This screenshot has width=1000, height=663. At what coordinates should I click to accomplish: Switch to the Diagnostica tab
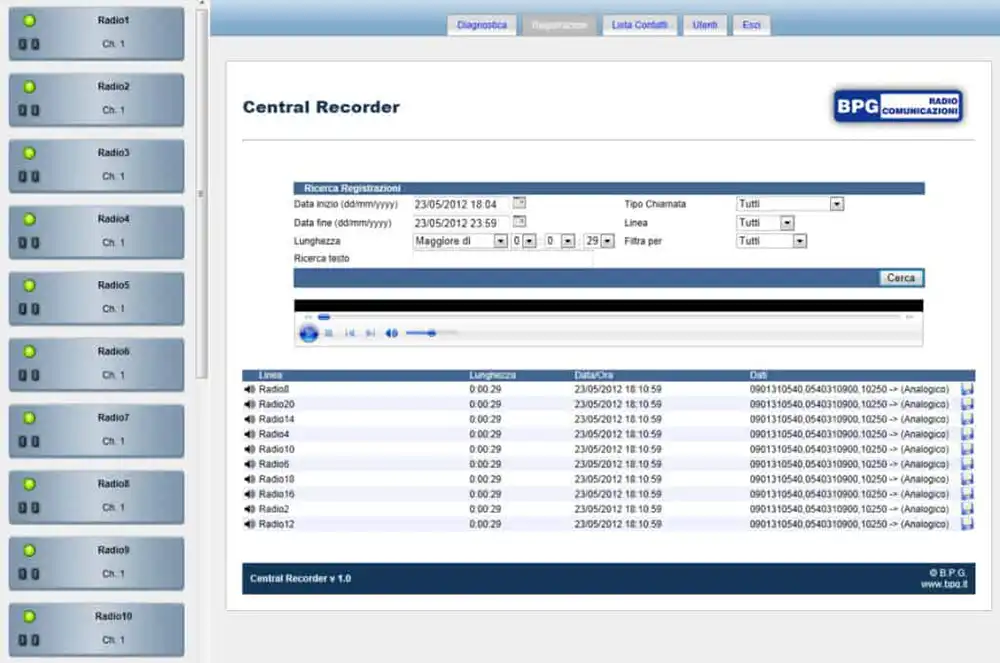(483, 24)
